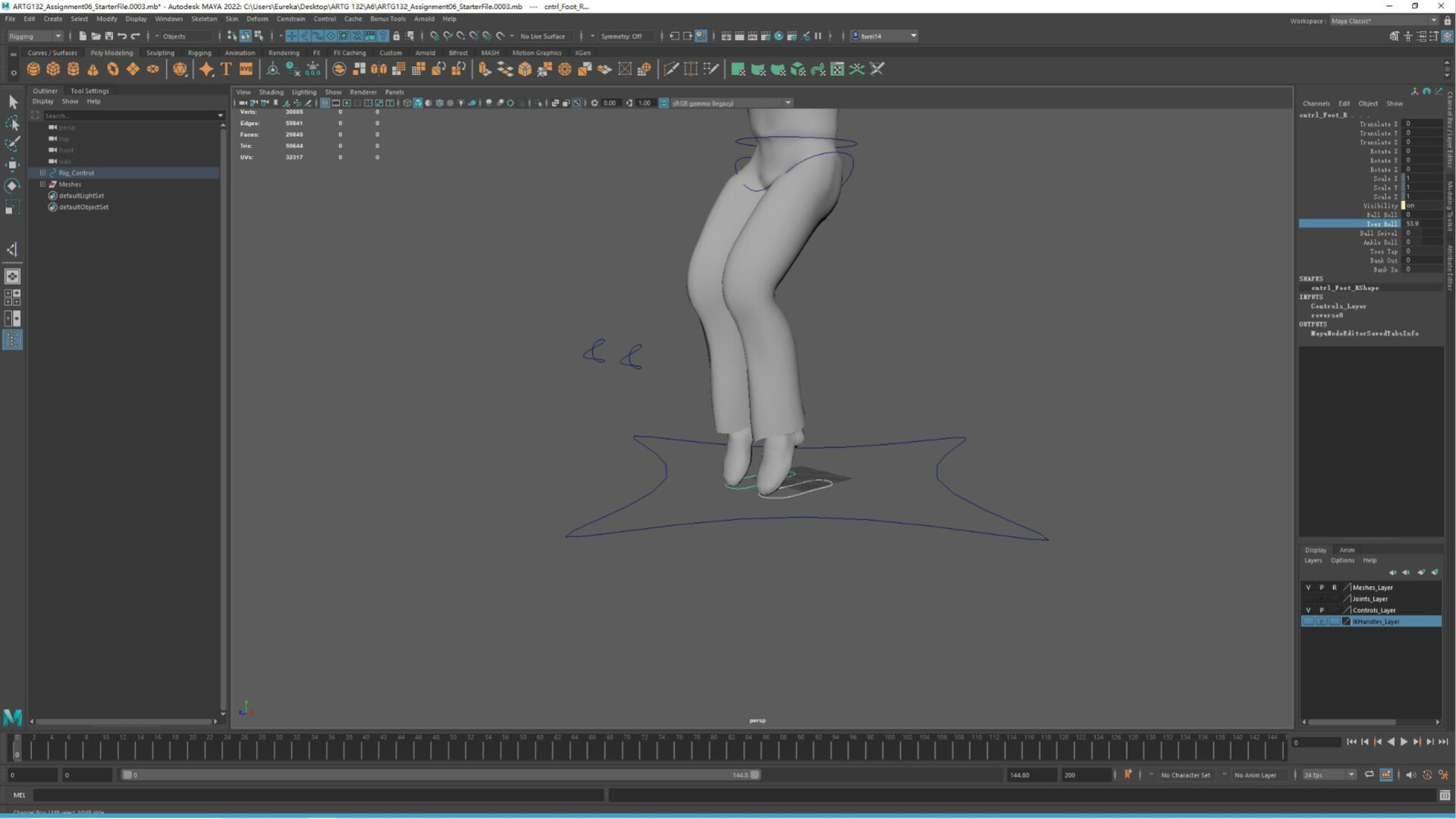This screenshot has height=819, width=1456.
Task: Create a Polygon Cube from the Poly Modeling shelf
Action: coord(53,69)
